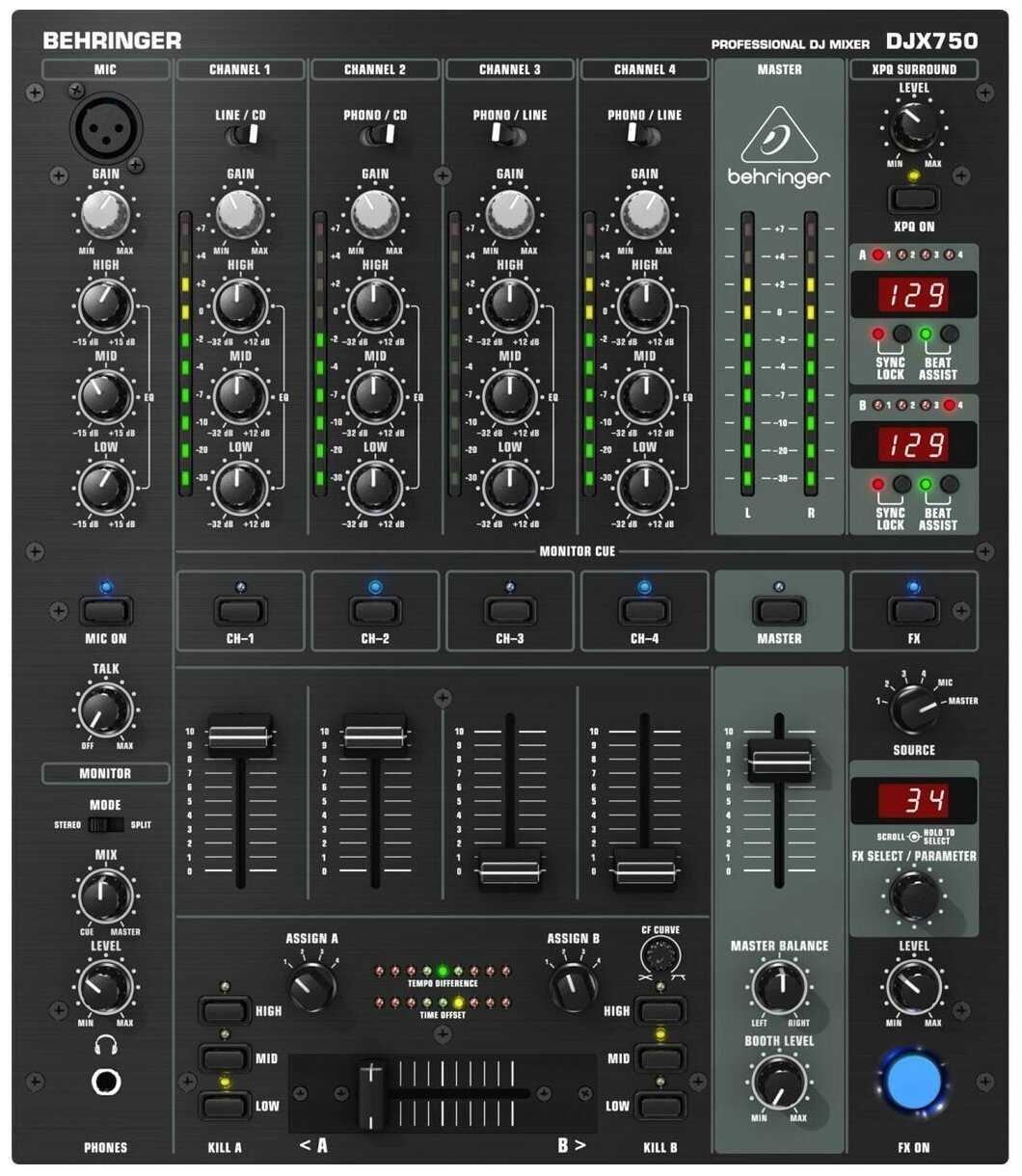The height and width of the screenshot is (1176, 1022).
Task: Click the Assign A selector knob
Action: (x=312, y=986)
